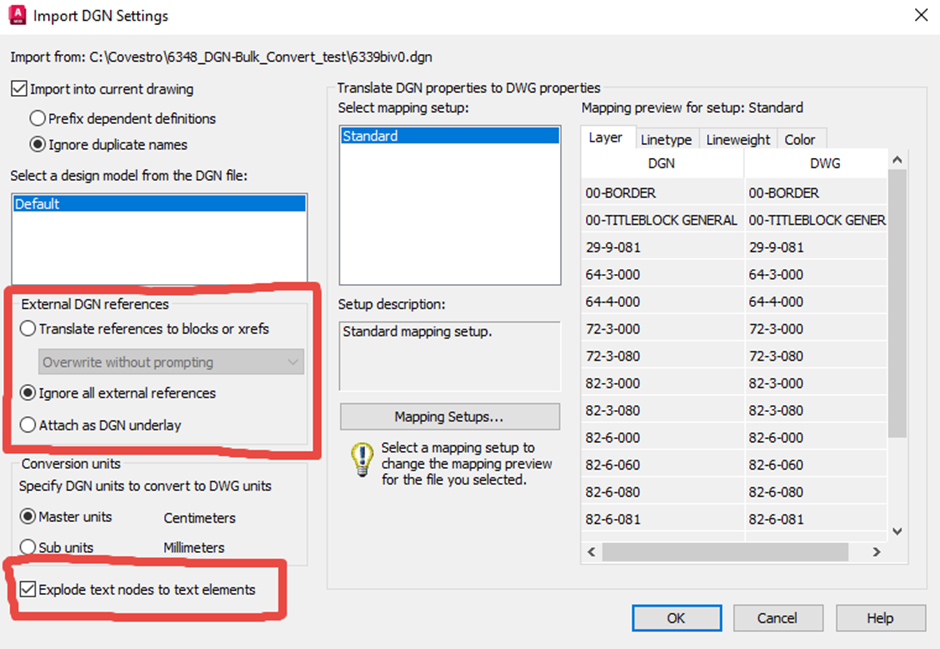Select Standard in mapping setup list
Viewport: 940px width, 649px height.
(450, 136)
